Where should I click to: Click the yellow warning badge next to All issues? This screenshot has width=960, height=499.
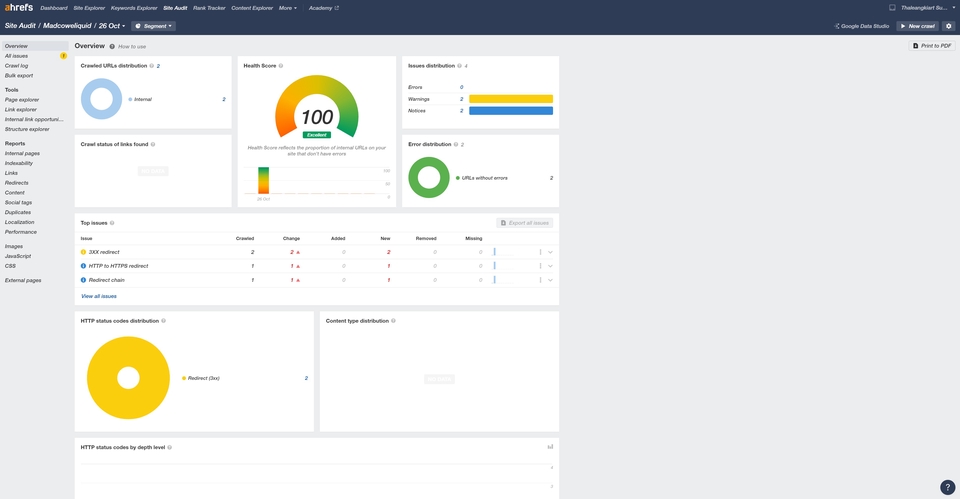[x=63, y=56]
